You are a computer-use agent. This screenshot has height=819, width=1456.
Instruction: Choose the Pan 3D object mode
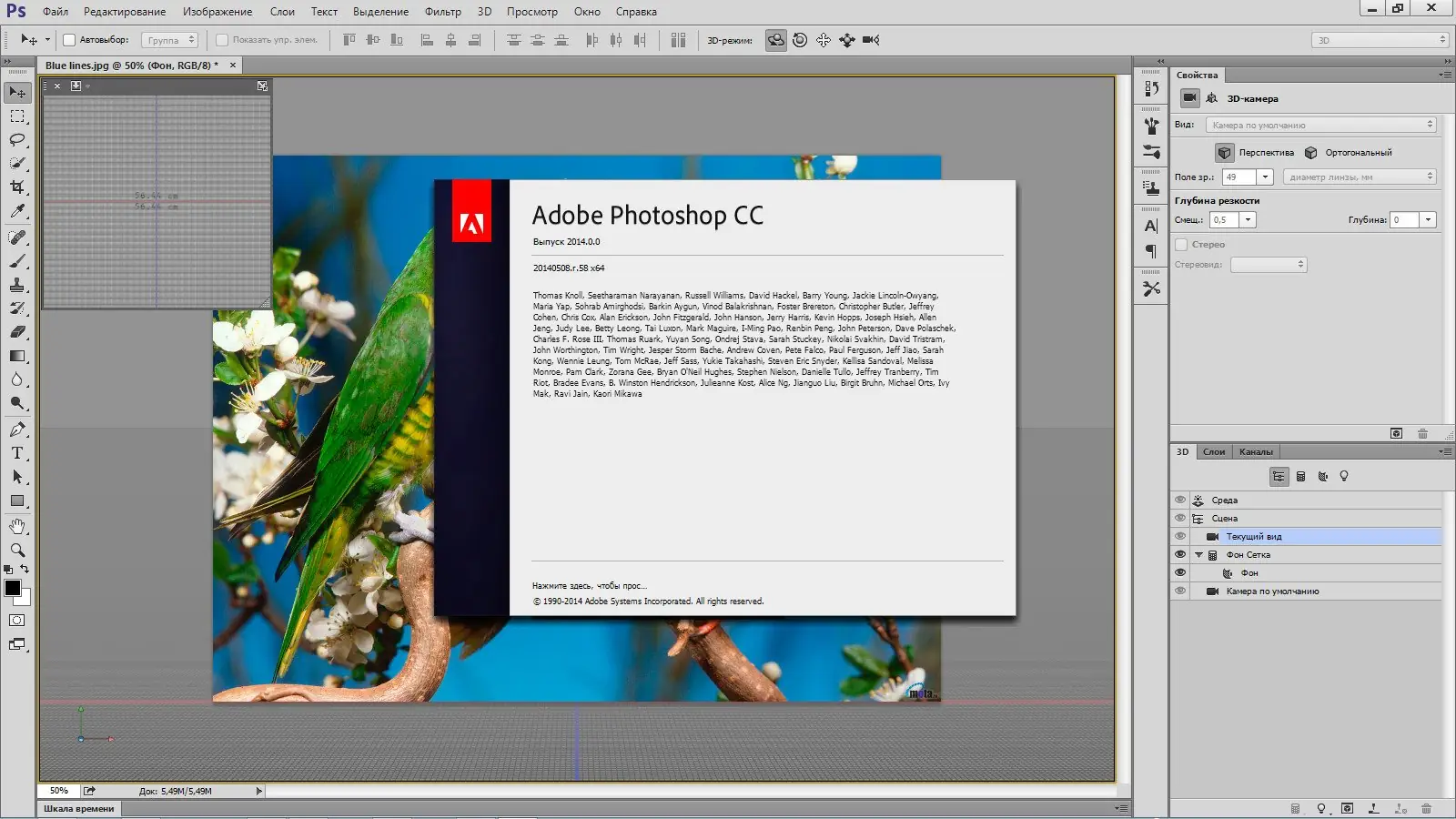[824, 40]
